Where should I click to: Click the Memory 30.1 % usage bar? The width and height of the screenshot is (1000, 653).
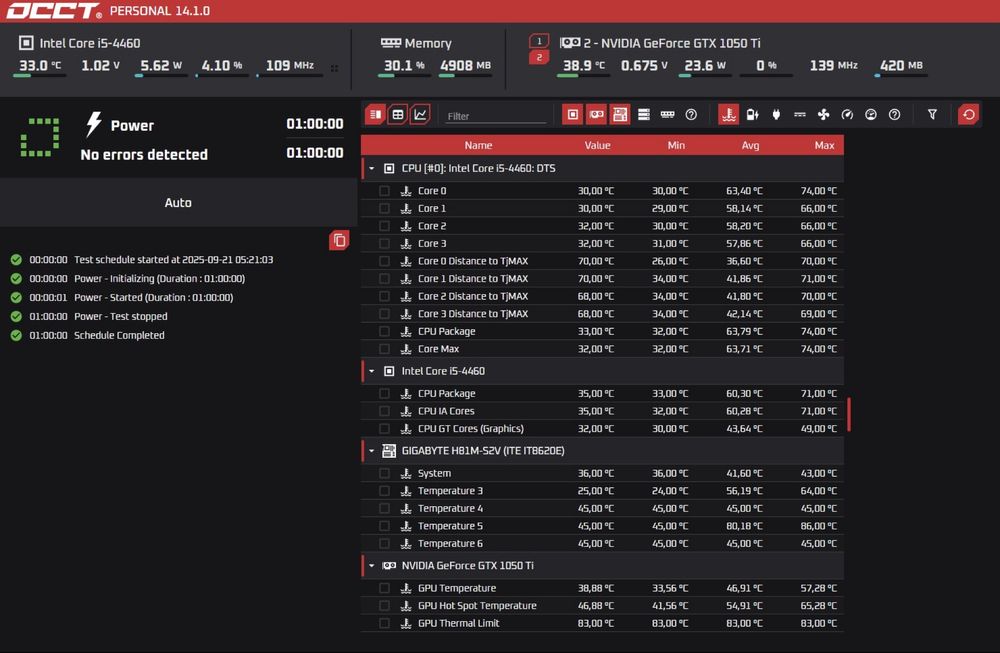(x=404, y=76)
